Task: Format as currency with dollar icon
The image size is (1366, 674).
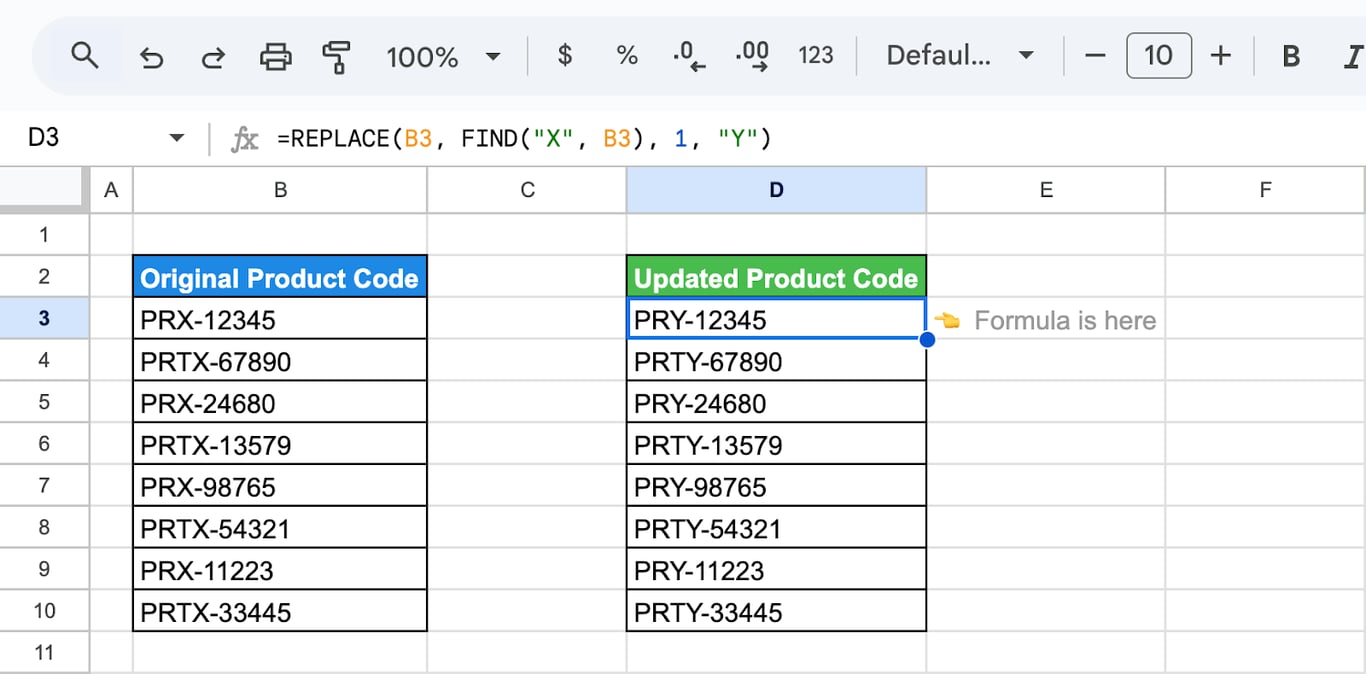Action: tap(565, 55)
